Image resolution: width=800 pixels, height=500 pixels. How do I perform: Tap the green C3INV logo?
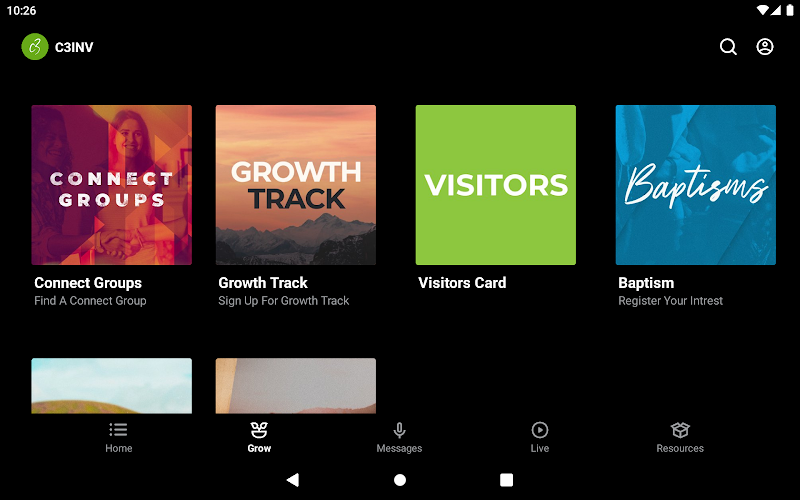pos(35,47)
